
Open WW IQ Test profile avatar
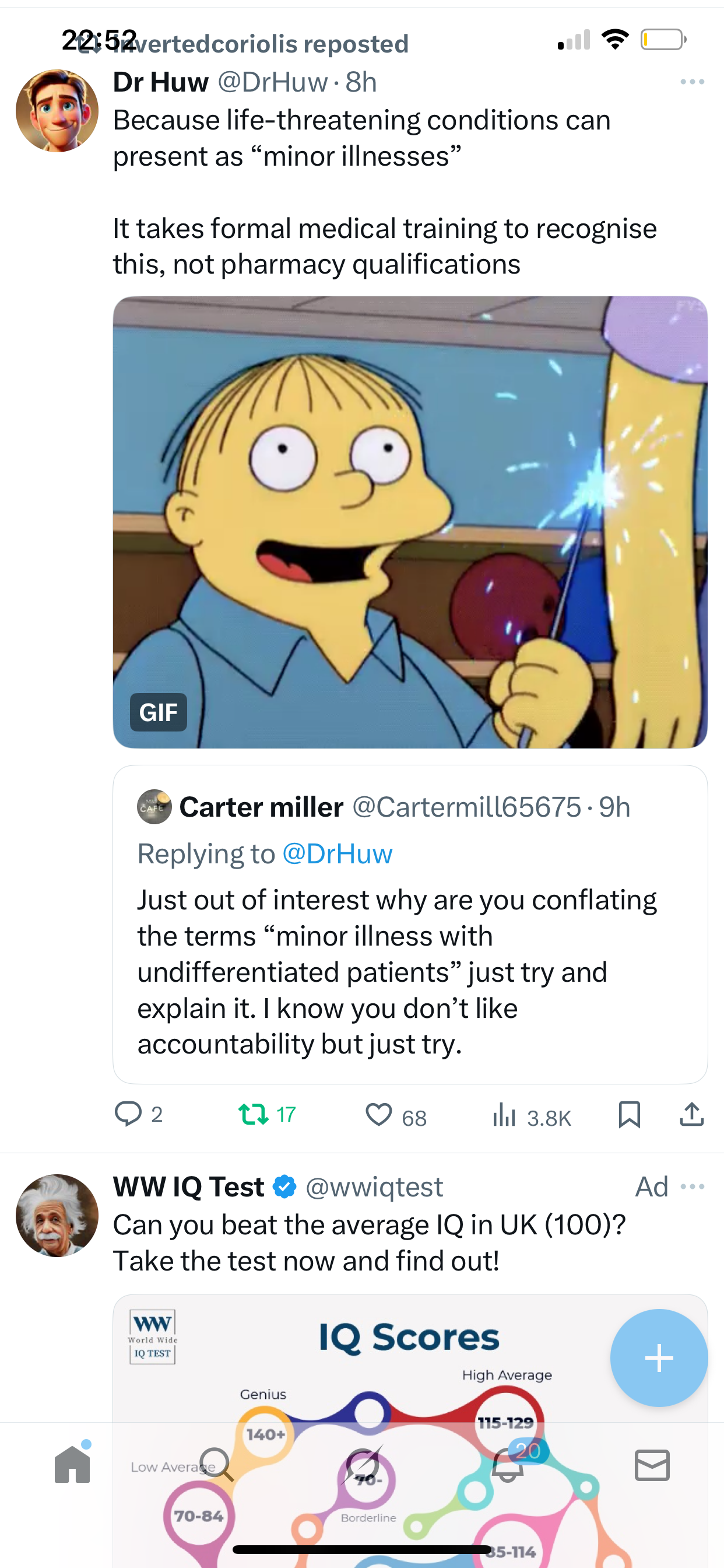pyautogui.click(x=57, y=1215)
